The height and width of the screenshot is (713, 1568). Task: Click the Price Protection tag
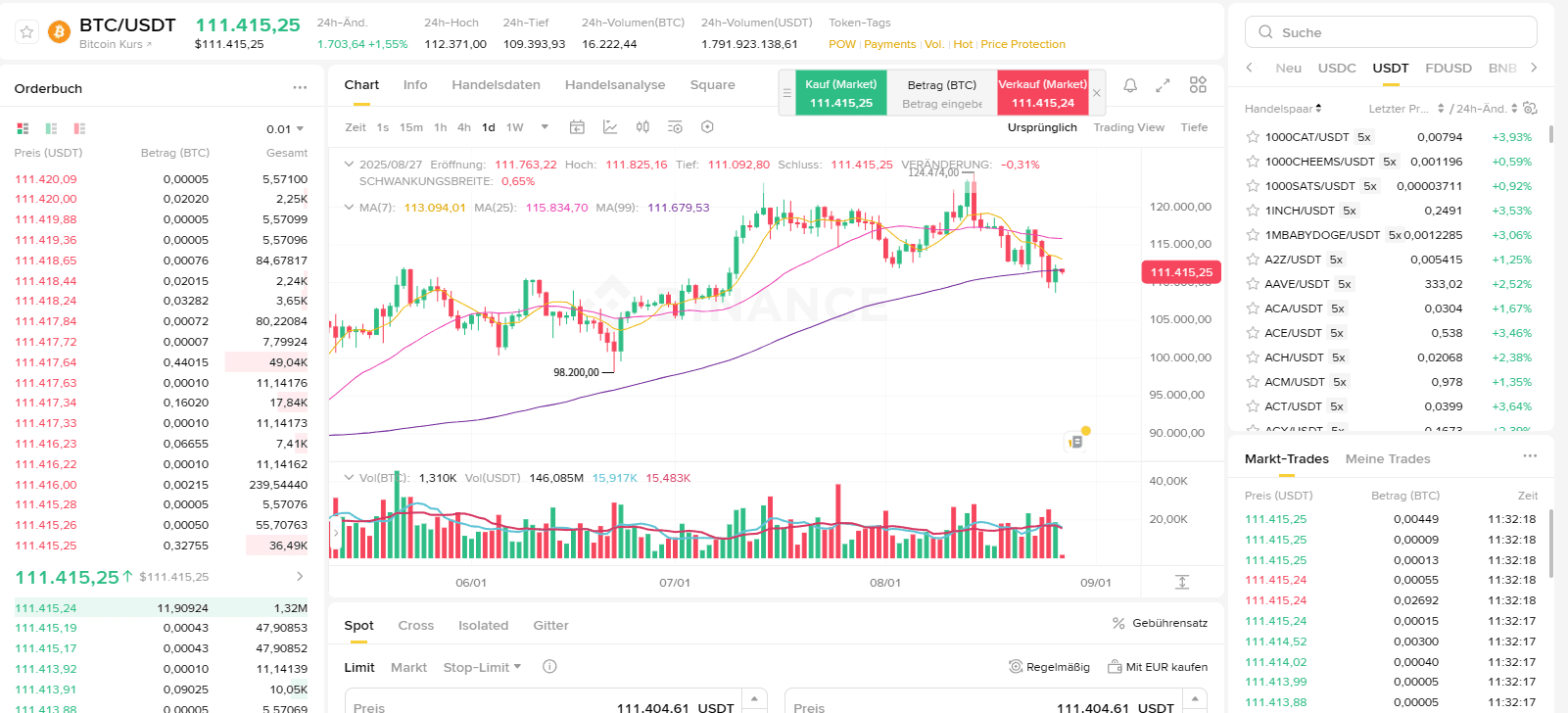(1022, 44)
